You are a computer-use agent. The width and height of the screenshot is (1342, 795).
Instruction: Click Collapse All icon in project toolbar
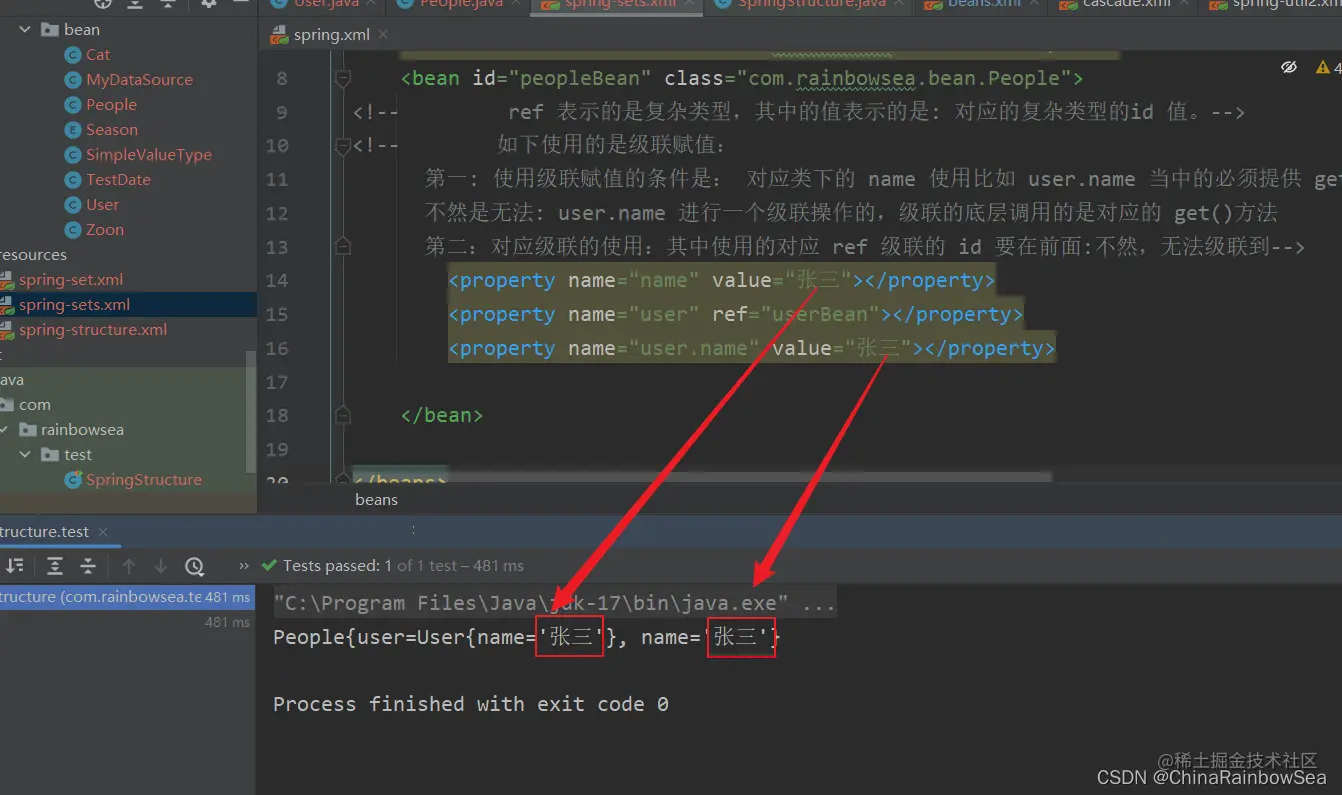pyautogui.click(x=166, y=4)
